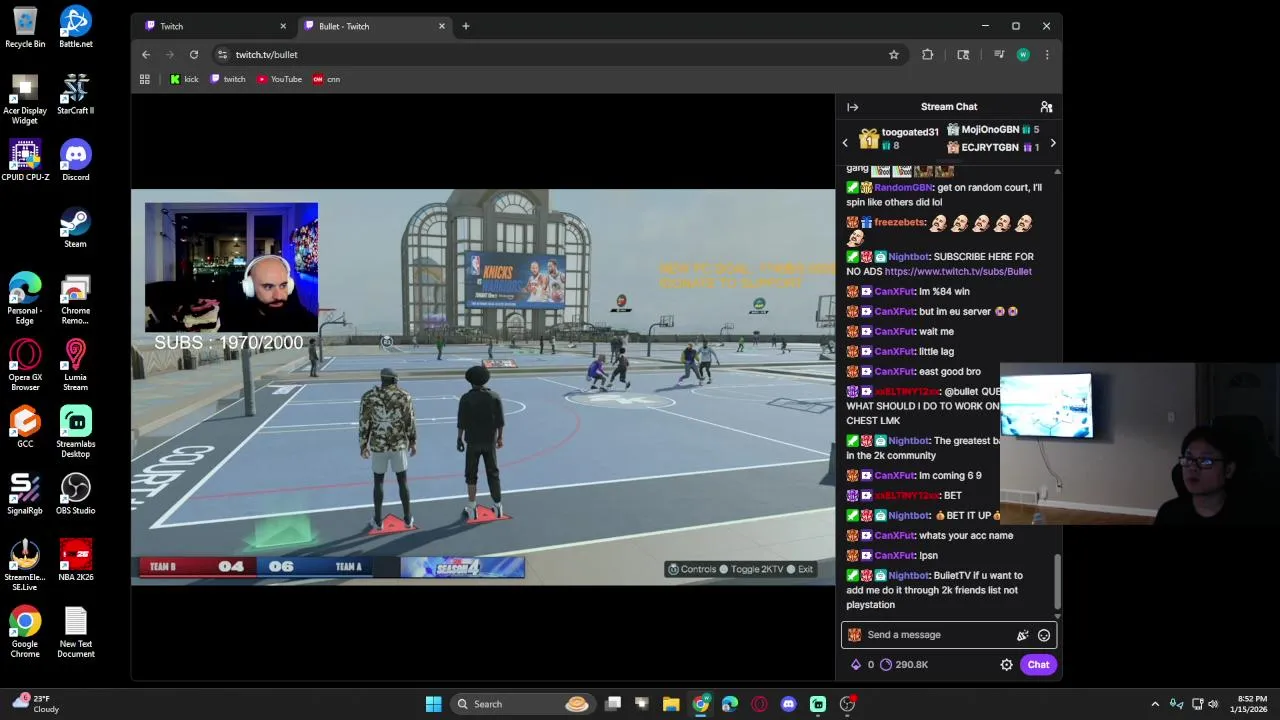Open Windows Start menu
Image resolution: width=1280 pixels, height=720 pixels.
(434, 704)
